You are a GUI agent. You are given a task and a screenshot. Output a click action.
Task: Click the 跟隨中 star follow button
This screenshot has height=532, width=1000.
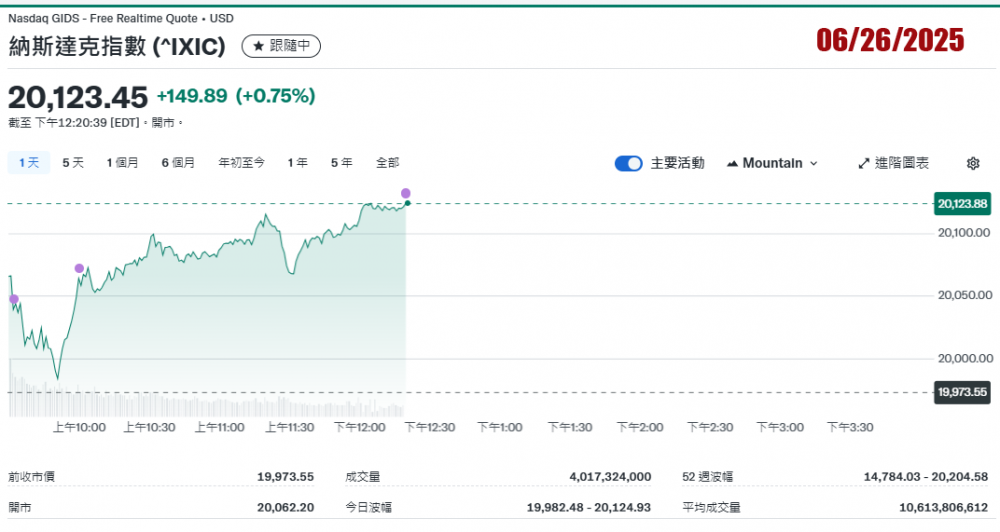click(x=281, y=46)
